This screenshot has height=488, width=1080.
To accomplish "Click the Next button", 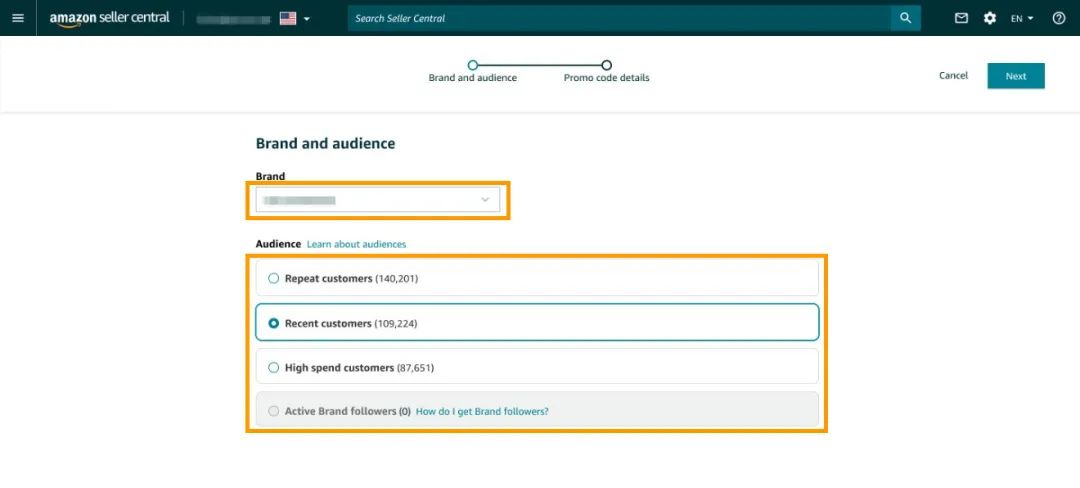I will (1015, 76).
